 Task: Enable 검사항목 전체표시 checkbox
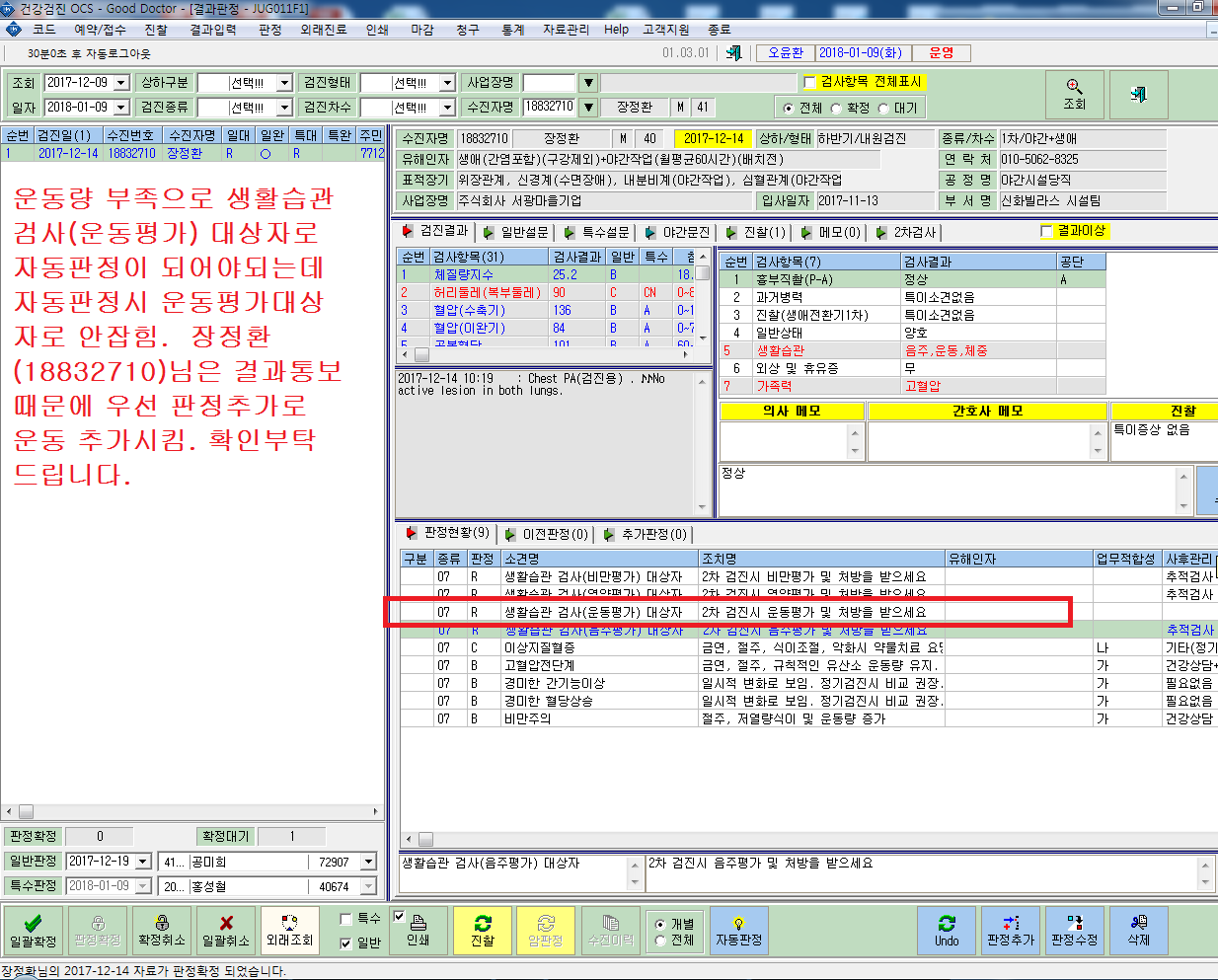(x=810, y=82)
